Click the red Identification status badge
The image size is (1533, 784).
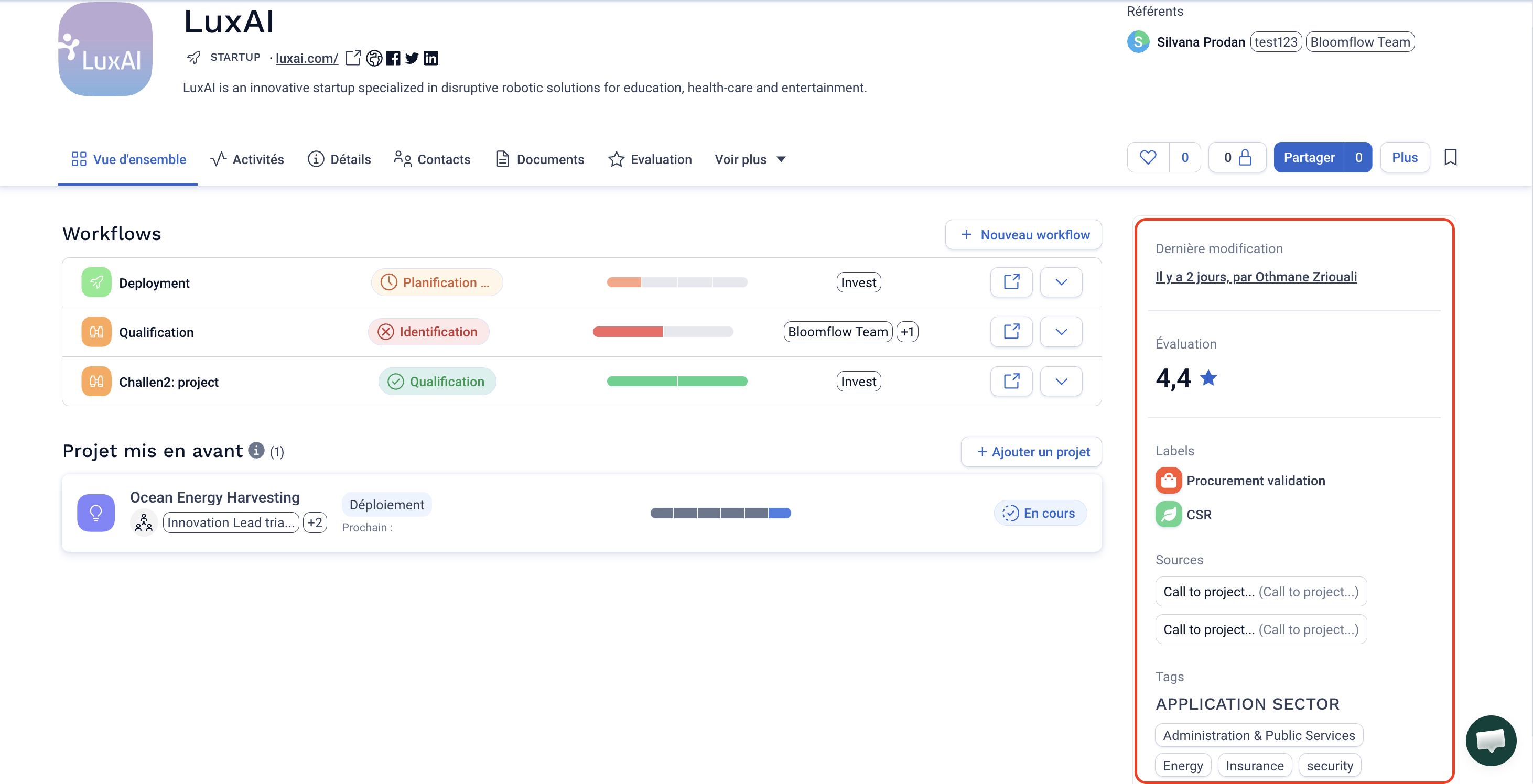(428, 332)
